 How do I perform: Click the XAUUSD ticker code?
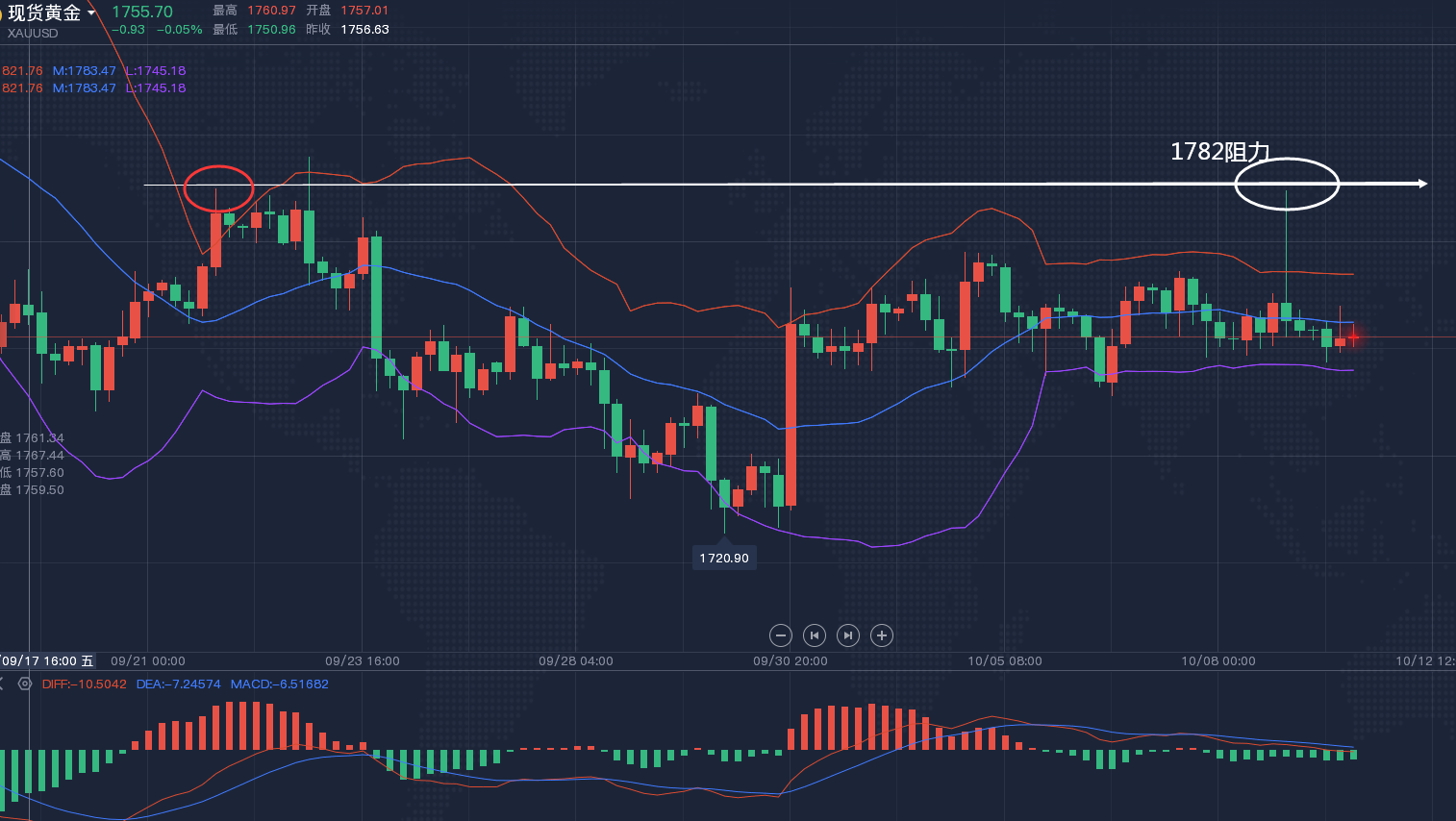point(33,34)
